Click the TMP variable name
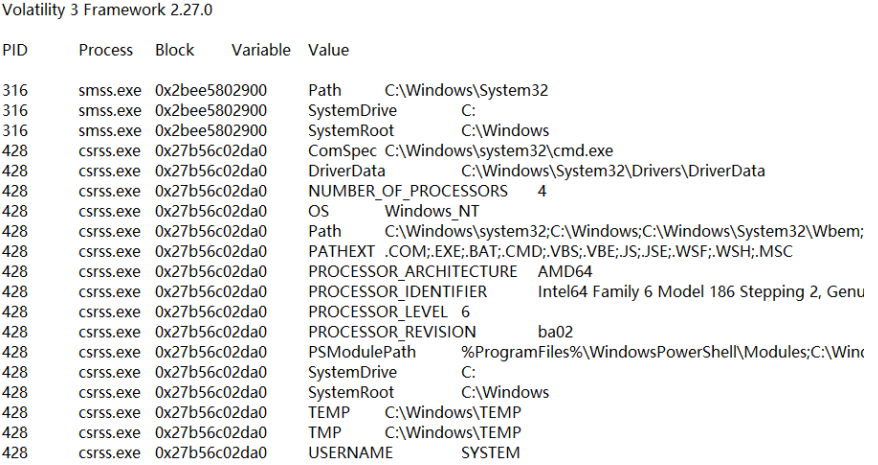This screenshot has width=878, height=465. (x=324, y=433)
